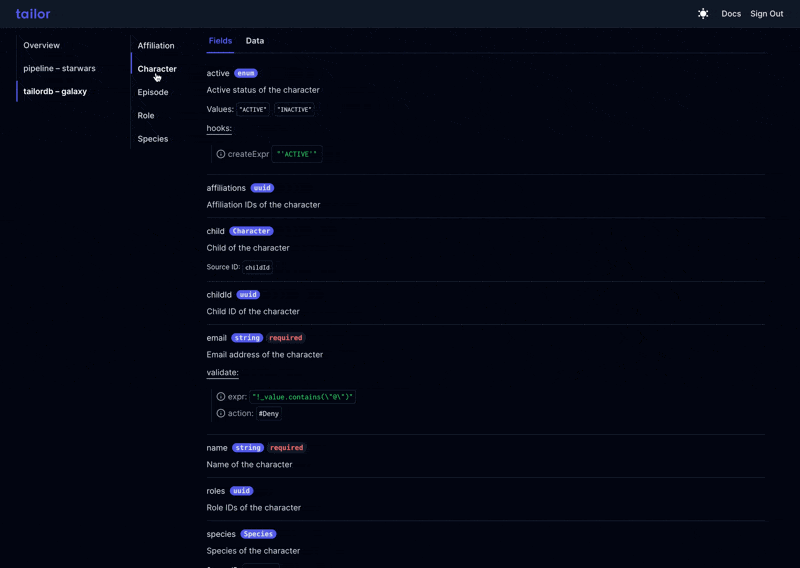Click 'Child ID of the character' description
The image size is (800, 568).
253,311
